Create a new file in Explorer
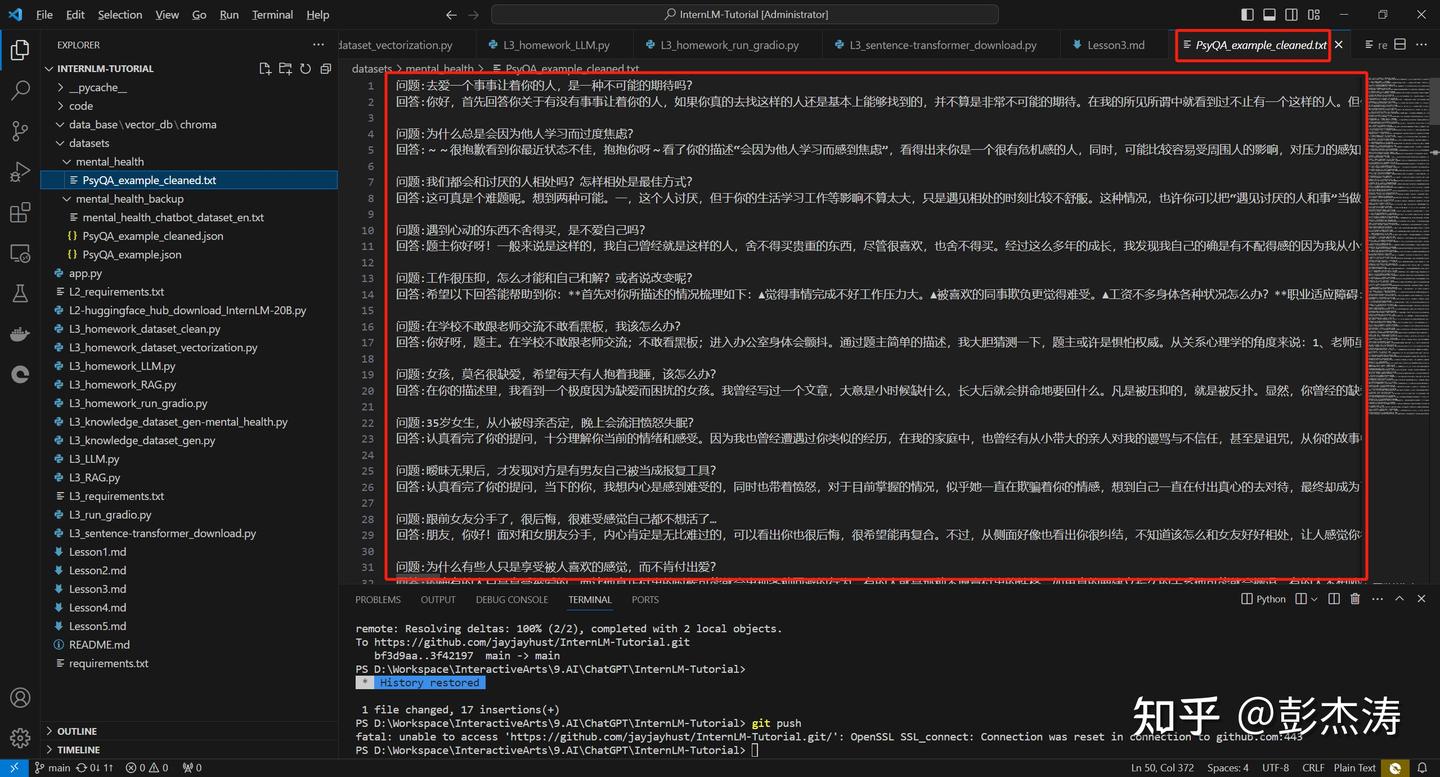Screen dimensions: 1440x777 pos(265,69)
